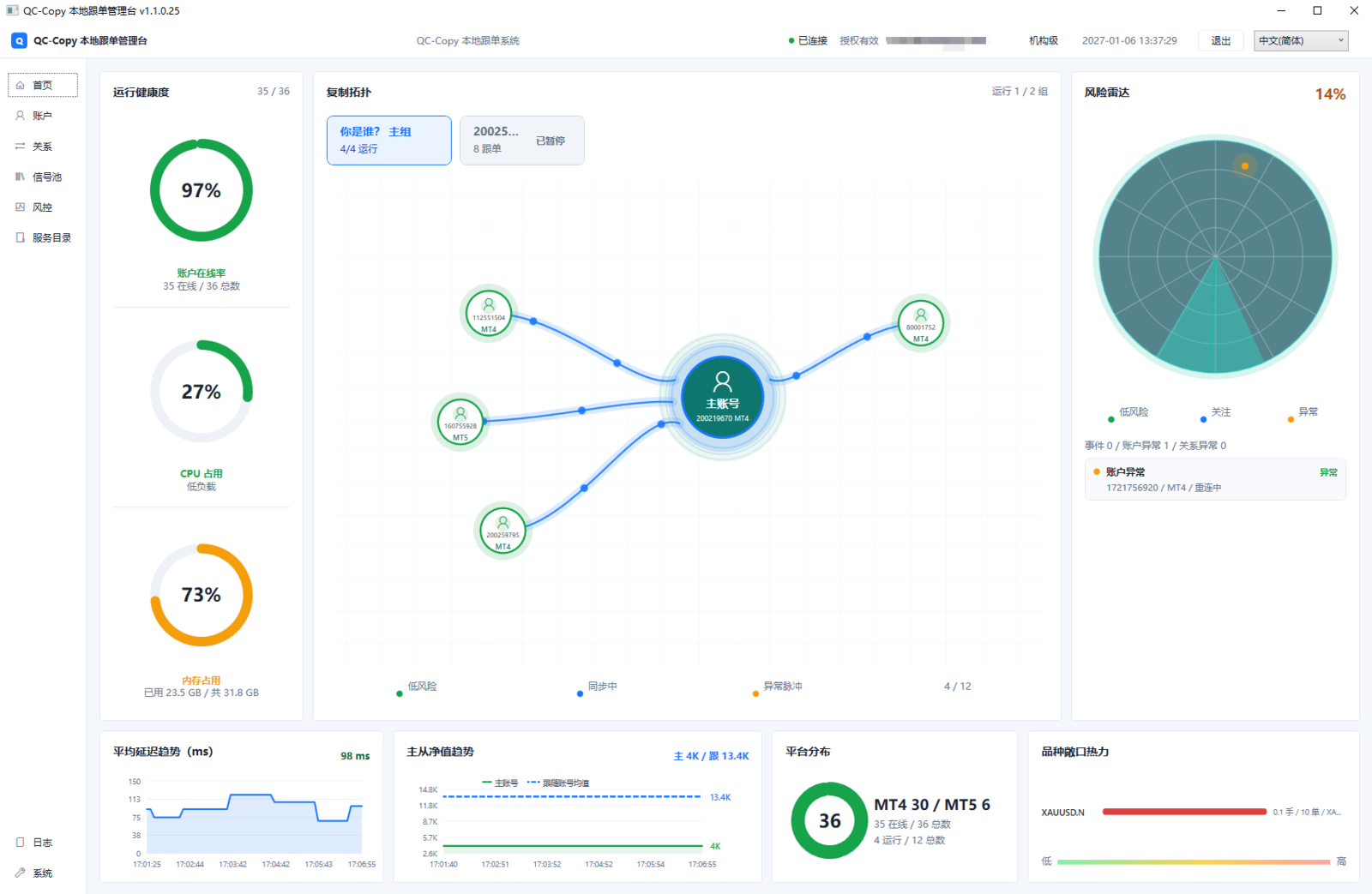1372x894 pixels.
Task: Click the 35 / 36 health counter
Action: pyautogui.click(x=274, y=91)
